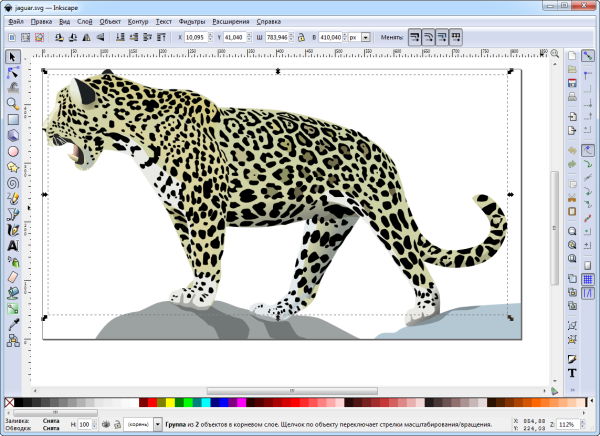Activate the Zoom magnifier tool
This screenshot has height=436, width=600.
[13, 104]
